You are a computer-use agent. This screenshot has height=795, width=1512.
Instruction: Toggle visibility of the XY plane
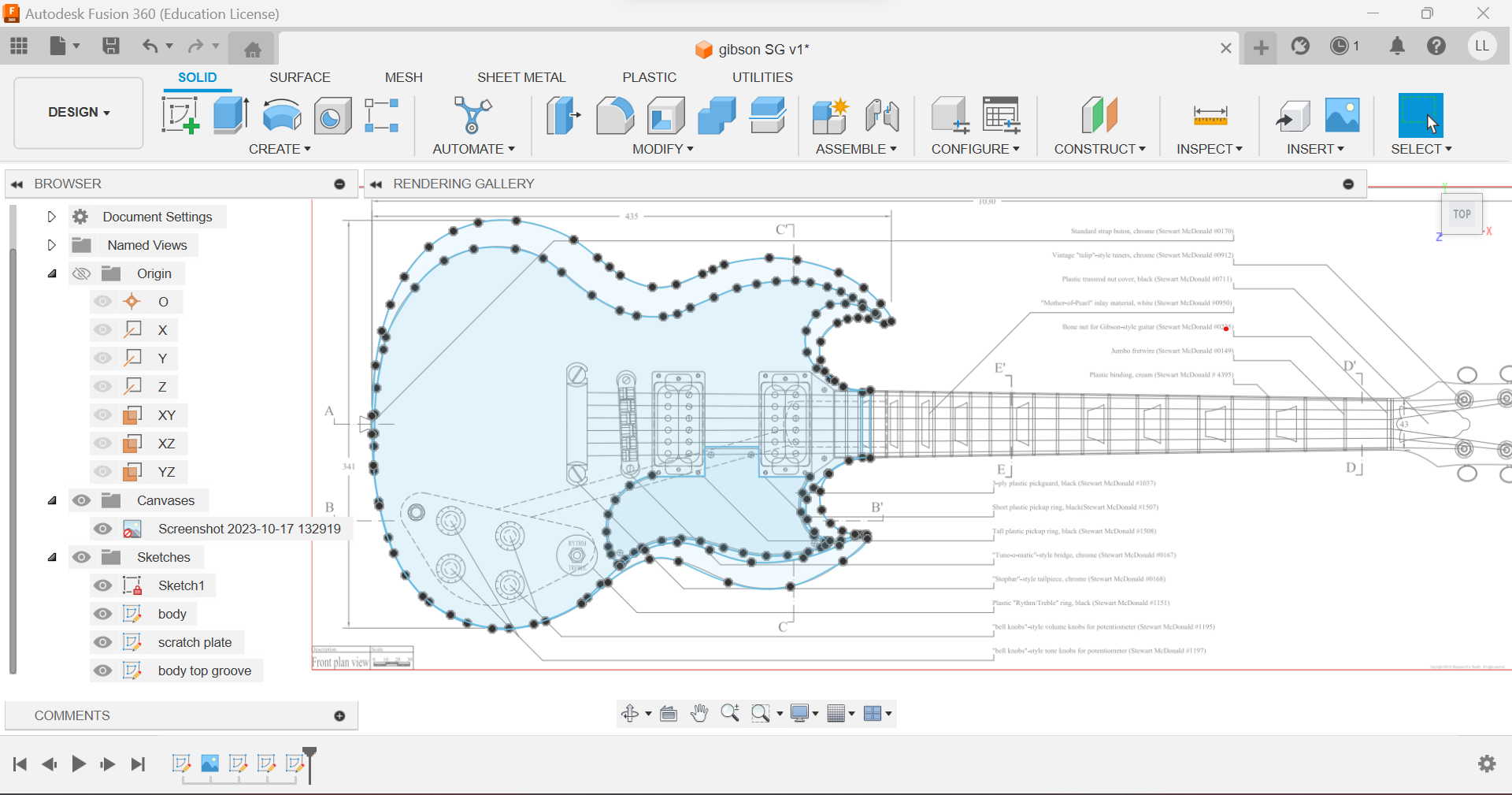coord(102,415)
